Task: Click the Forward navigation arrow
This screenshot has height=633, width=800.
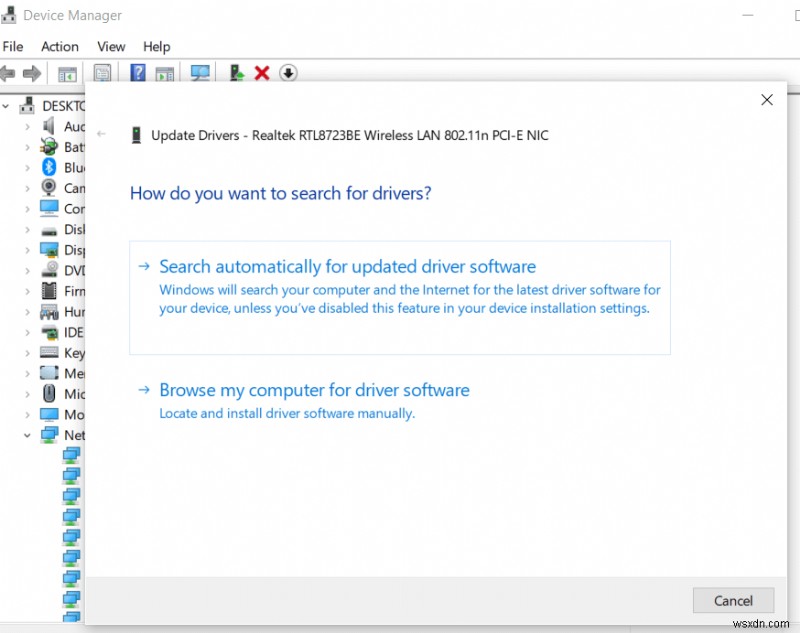Action: click(x=31, y=72)
